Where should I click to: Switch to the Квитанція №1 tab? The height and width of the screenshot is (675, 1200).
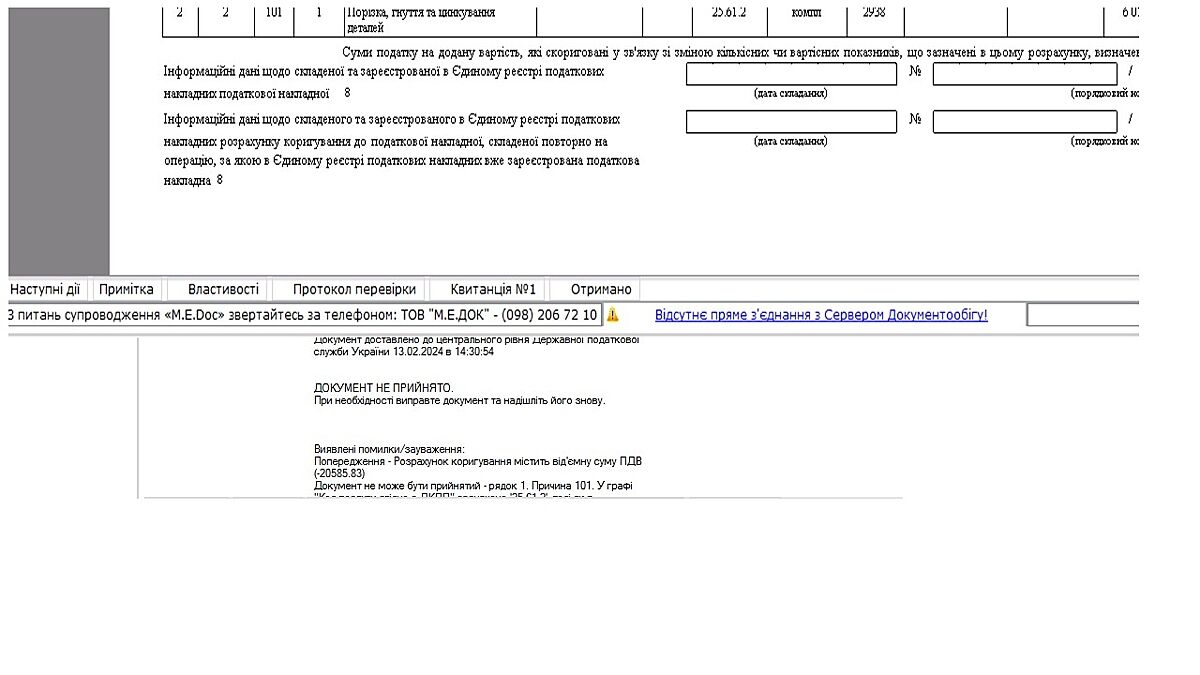click(x=493, y=290)
